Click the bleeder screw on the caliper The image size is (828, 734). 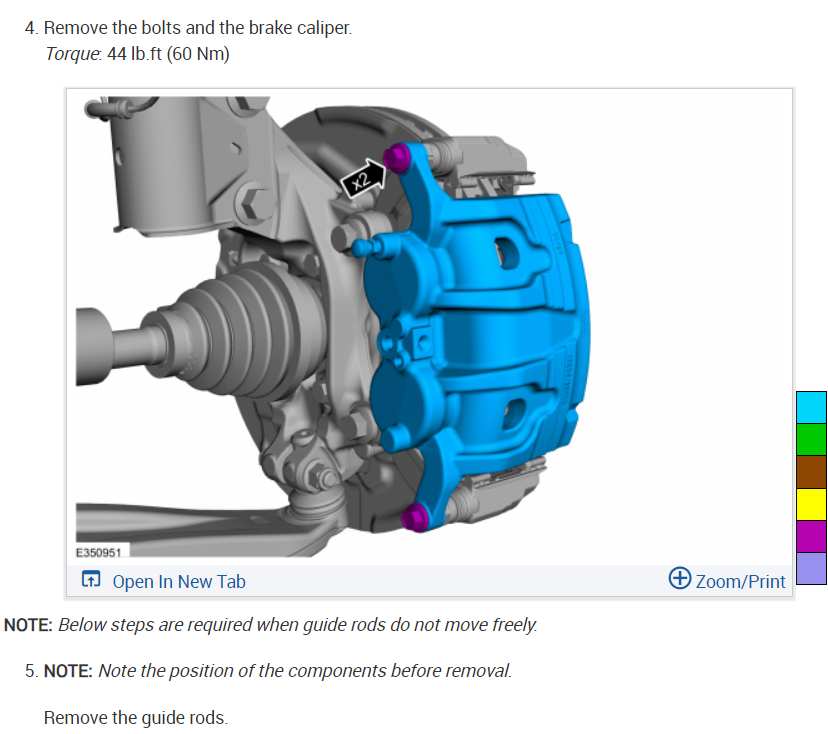pyautogui.click(x=366, y=247)
